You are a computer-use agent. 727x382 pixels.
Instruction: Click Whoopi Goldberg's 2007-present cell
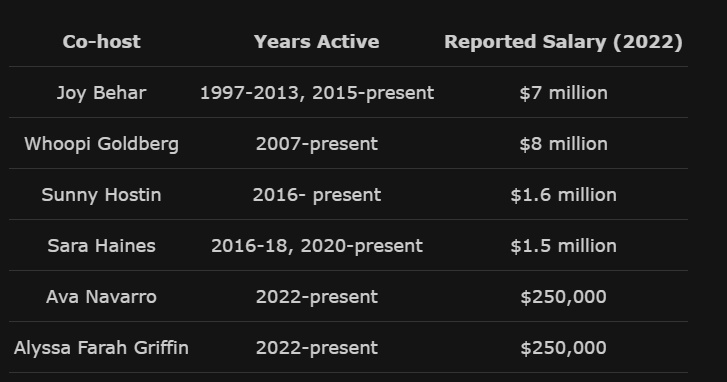tap(317, 144)
